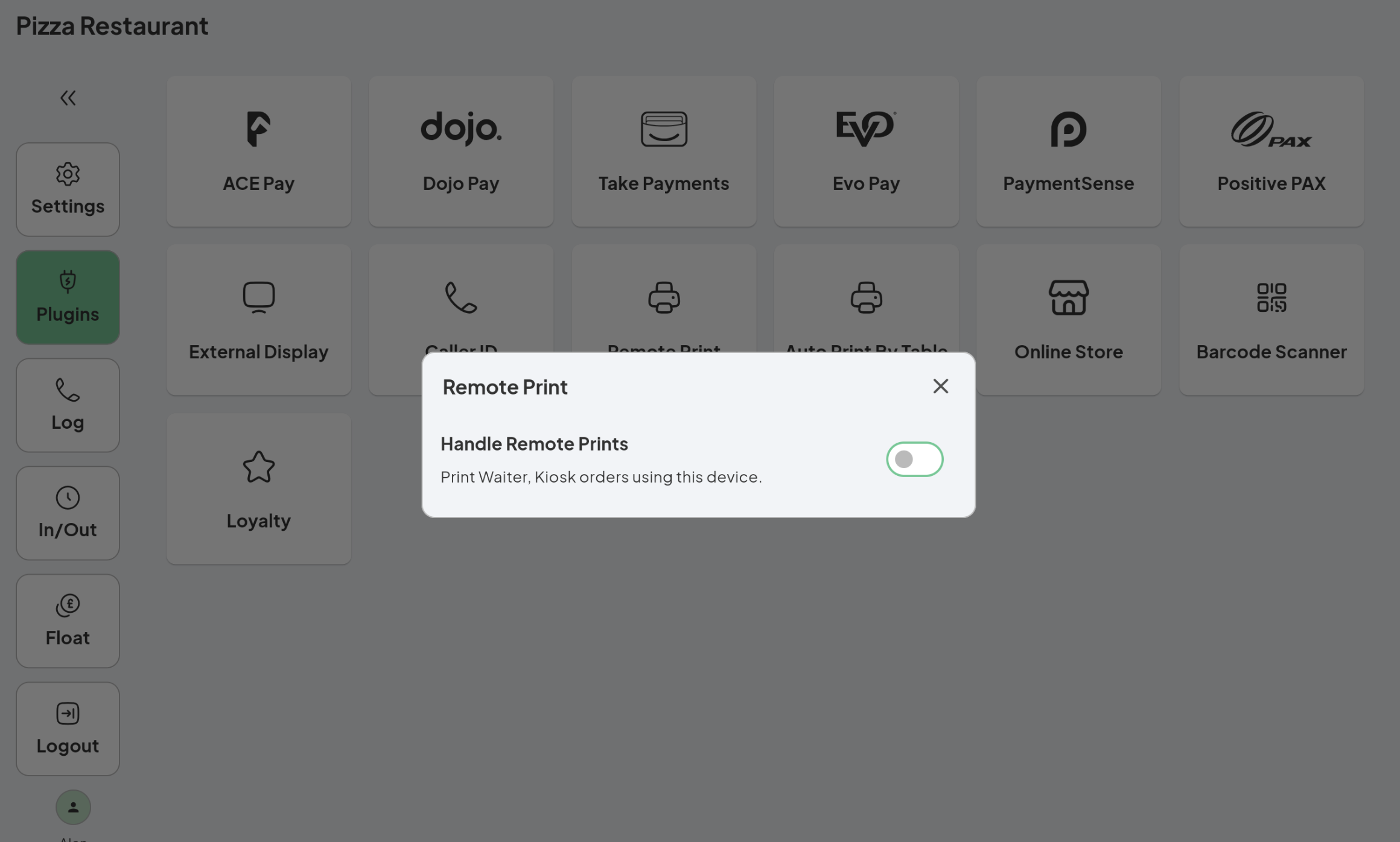The image size is (1400, 842).
Task: Open the Online Store plugin tile
Action: pos(1069,320)
